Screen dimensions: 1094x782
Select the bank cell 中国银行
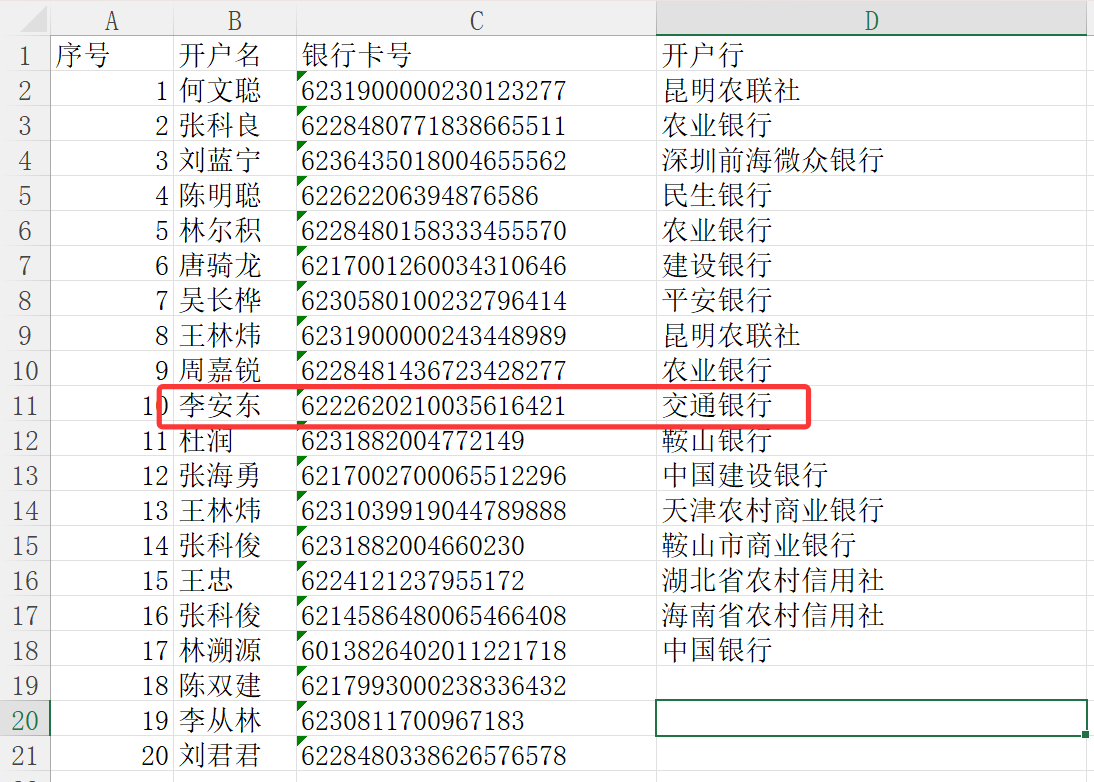point(871,650)
